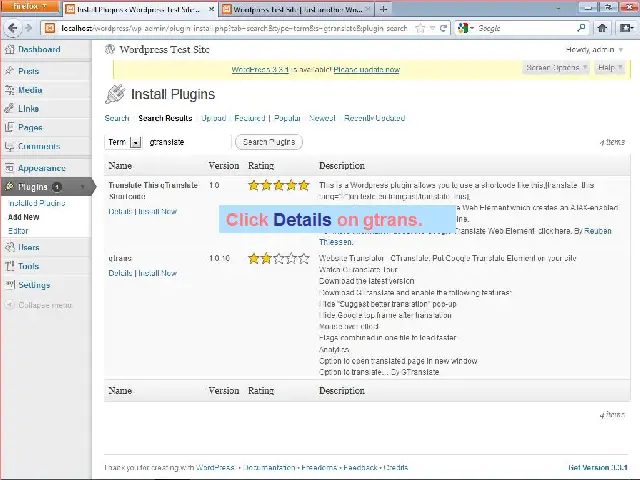
Task: Click the gtrans version 1.0.10 cell
Action: tap(220, 258)
